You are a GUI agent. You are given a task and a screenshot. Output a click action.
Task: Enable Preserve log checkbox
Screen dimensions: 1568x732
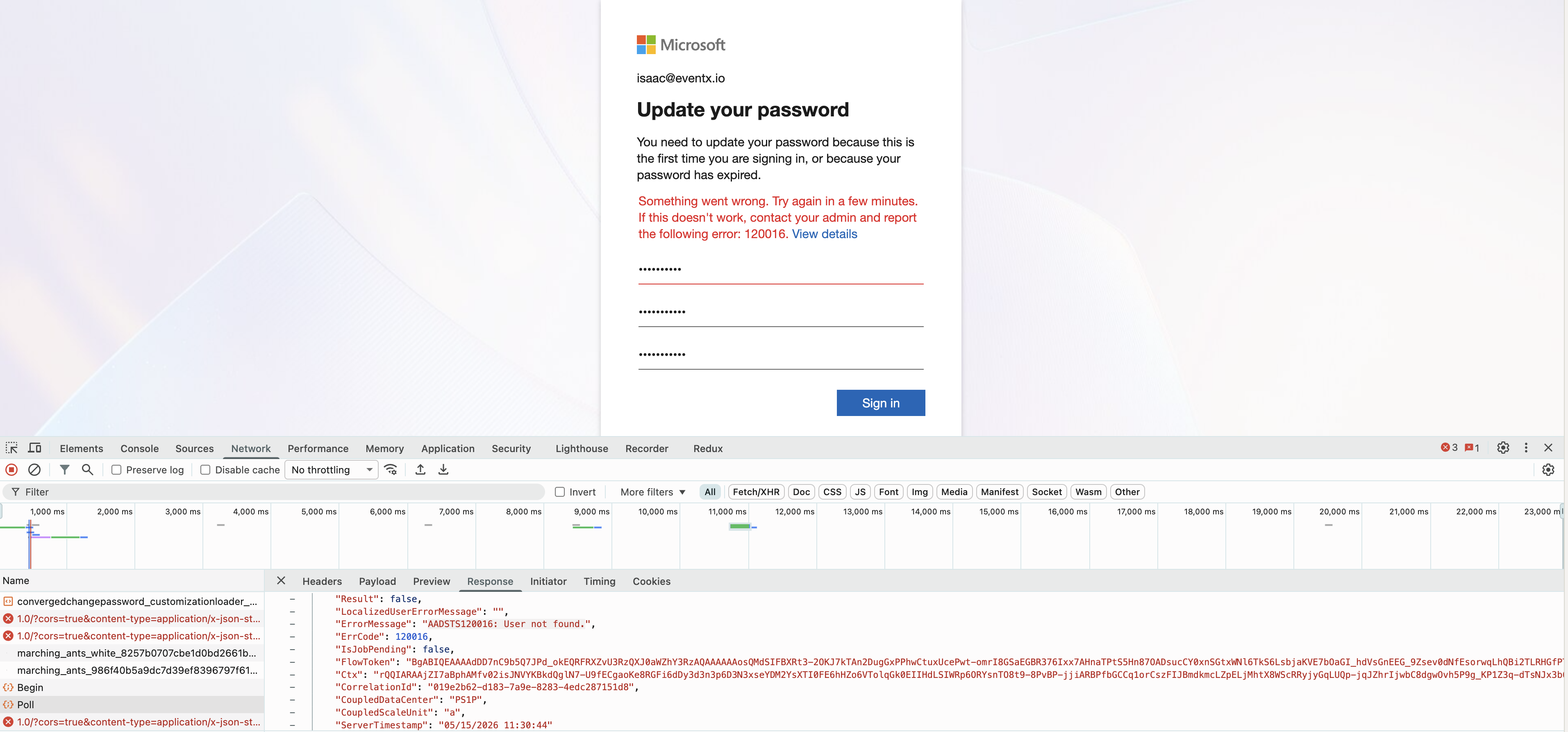[116, 470]
